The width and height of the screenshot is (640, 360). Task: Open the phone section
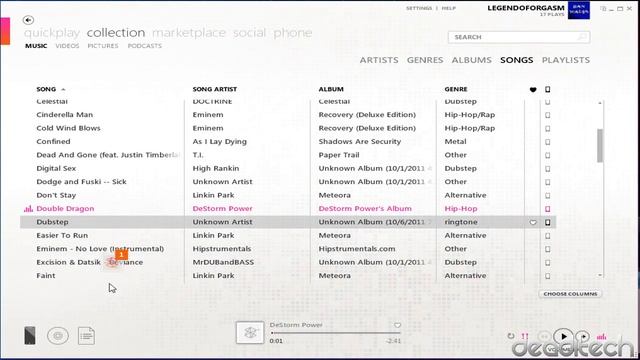(x=293, y=33)
